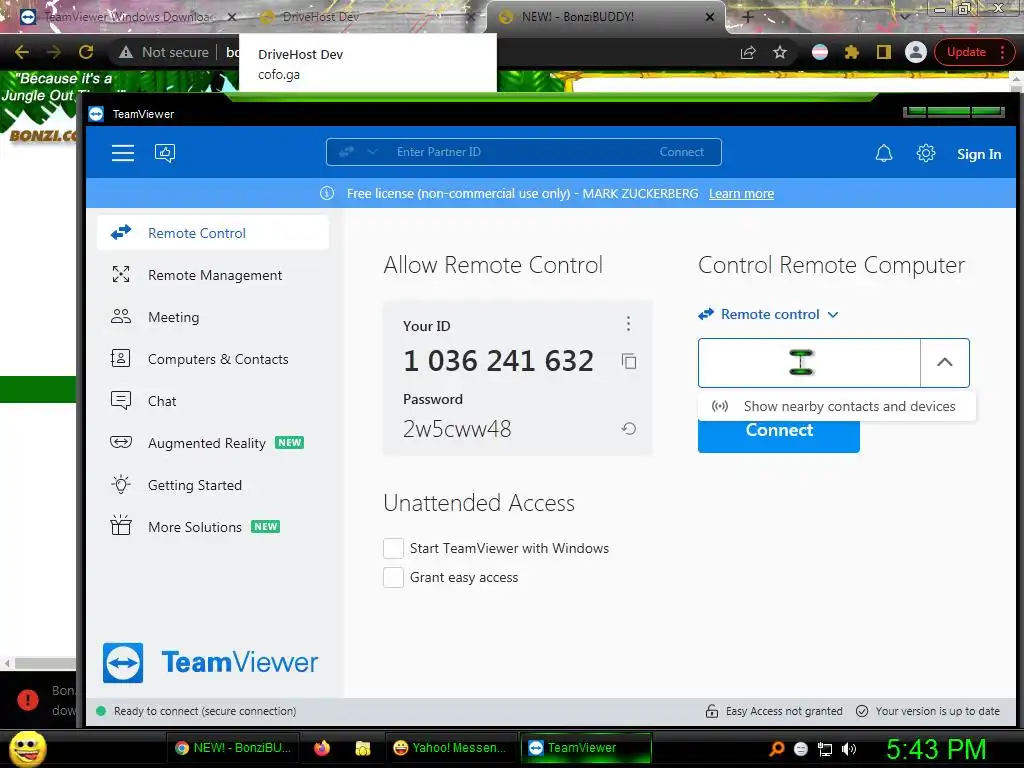The image size is (1024, 768).
Task: Click the share page icon in Chrome toolbar
Action: [748, 52]
